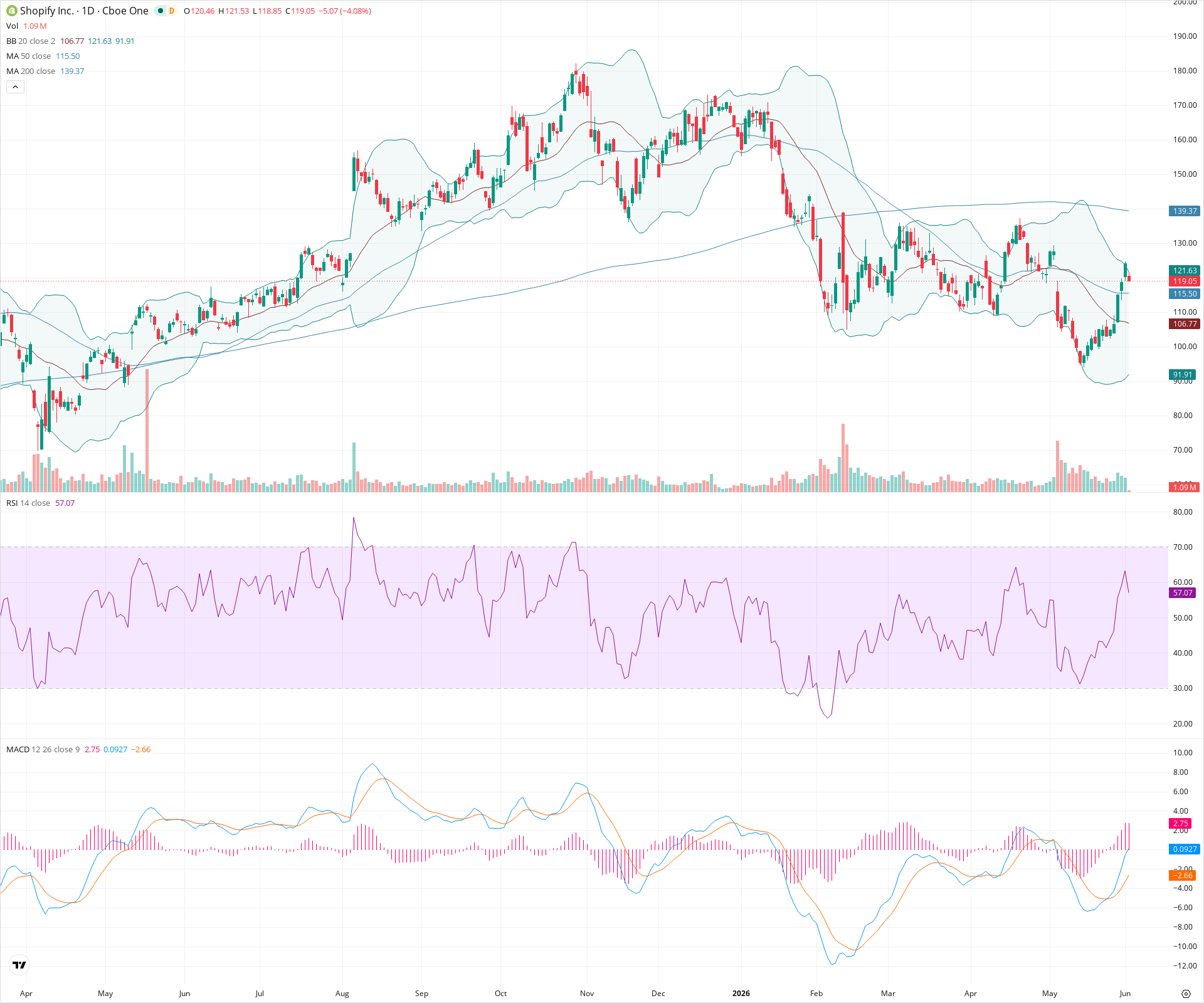Screen dimensions: 1204x1003
Task: Click the Sep label on the time axis
Action: click(x=422, y=994)
